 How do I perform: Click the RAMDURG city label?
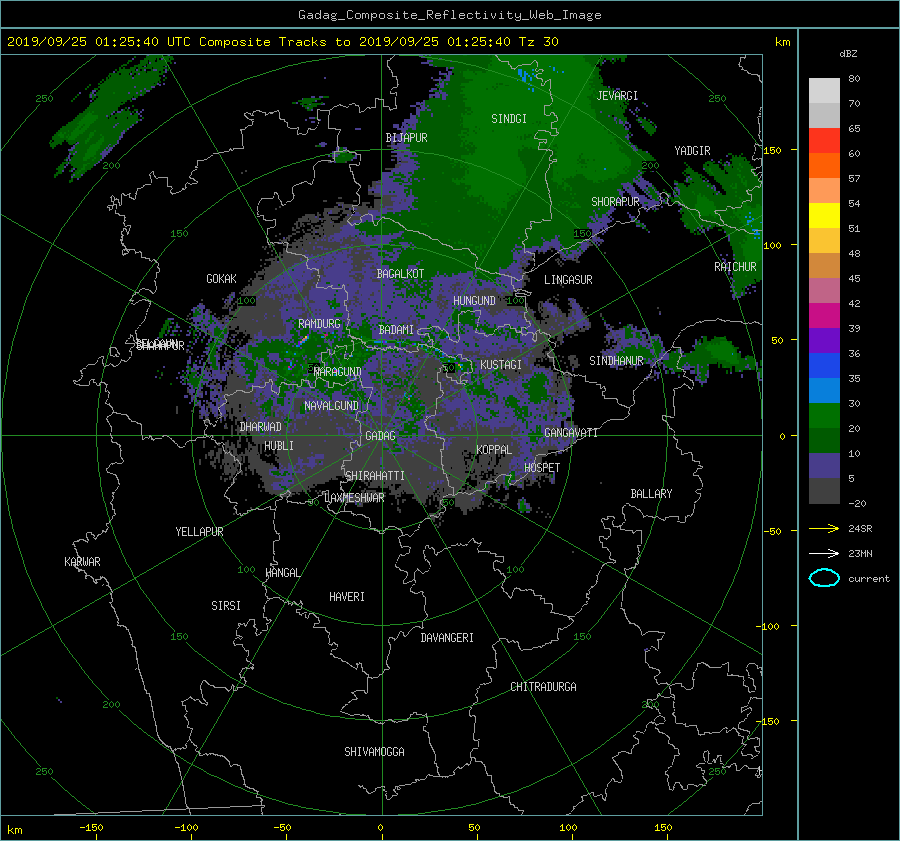[x=319, y=324]
